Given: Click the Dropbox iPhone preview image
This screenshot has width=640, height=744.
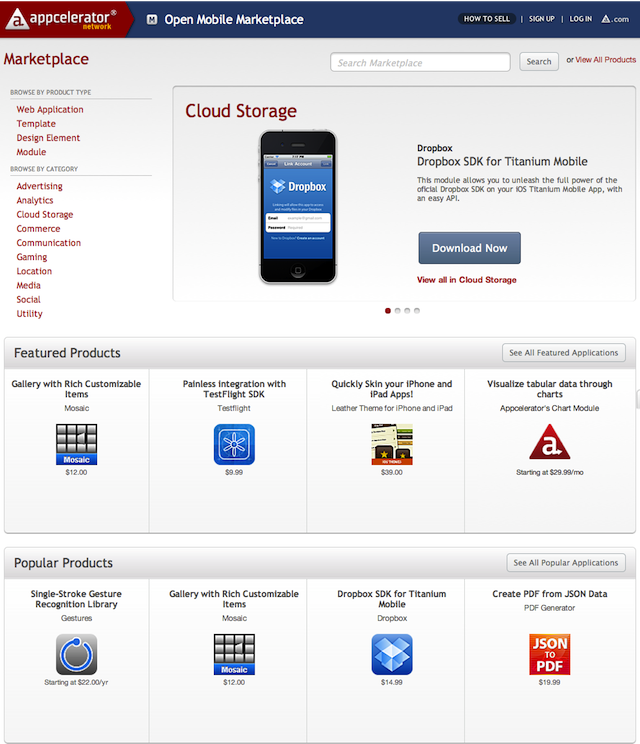Looking at the screenshot, I should (298, 207).
